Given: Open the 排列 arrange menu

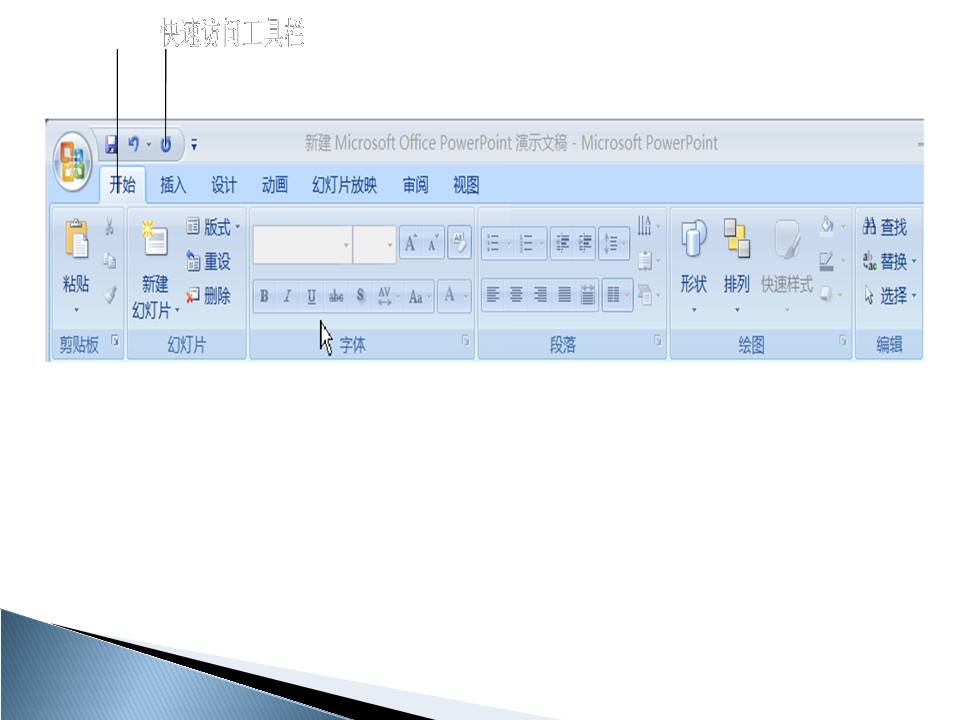Looking at the screenshot, I should coord(737,264).
